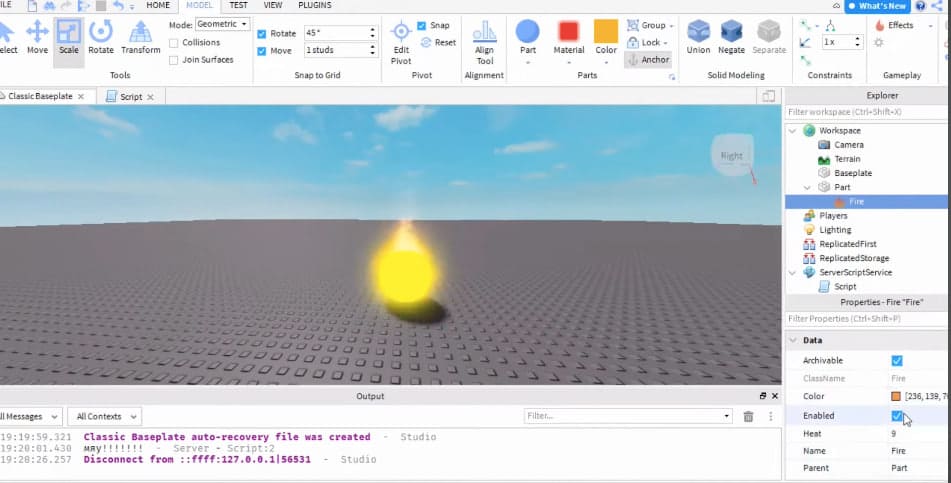
Task: Open the messages filter dropdown
Action: point(29,416)
